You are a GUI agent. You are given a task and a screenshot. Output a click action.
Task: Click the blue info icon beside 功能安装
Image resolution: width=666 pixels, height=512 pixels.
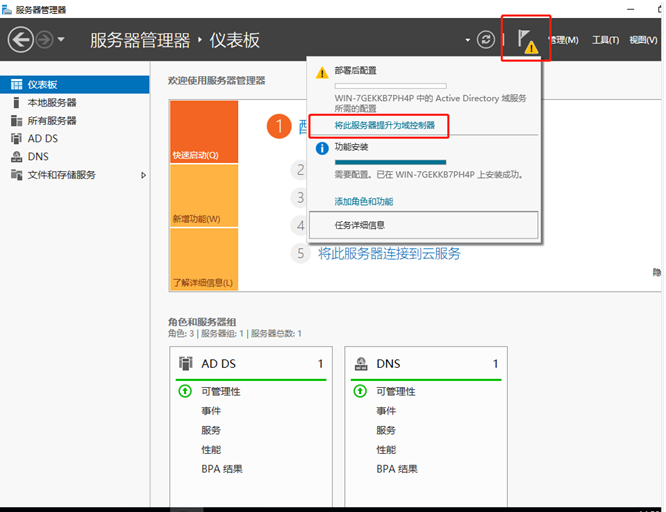[322, 148]
